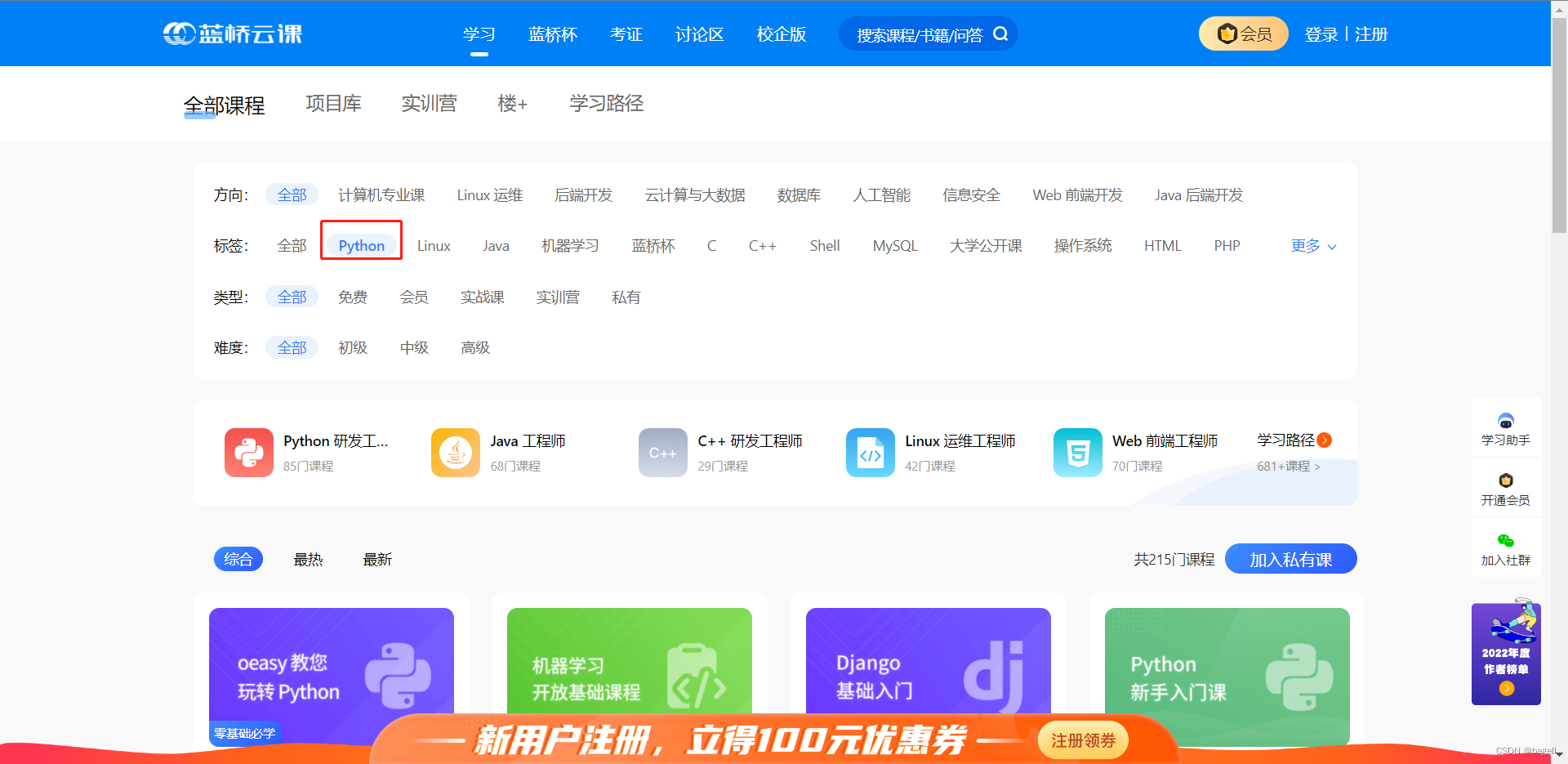Switch to the 项目库 tab
Image resolution: width=1568 pixels, height=764 pixels.
[x=333, y=104]
